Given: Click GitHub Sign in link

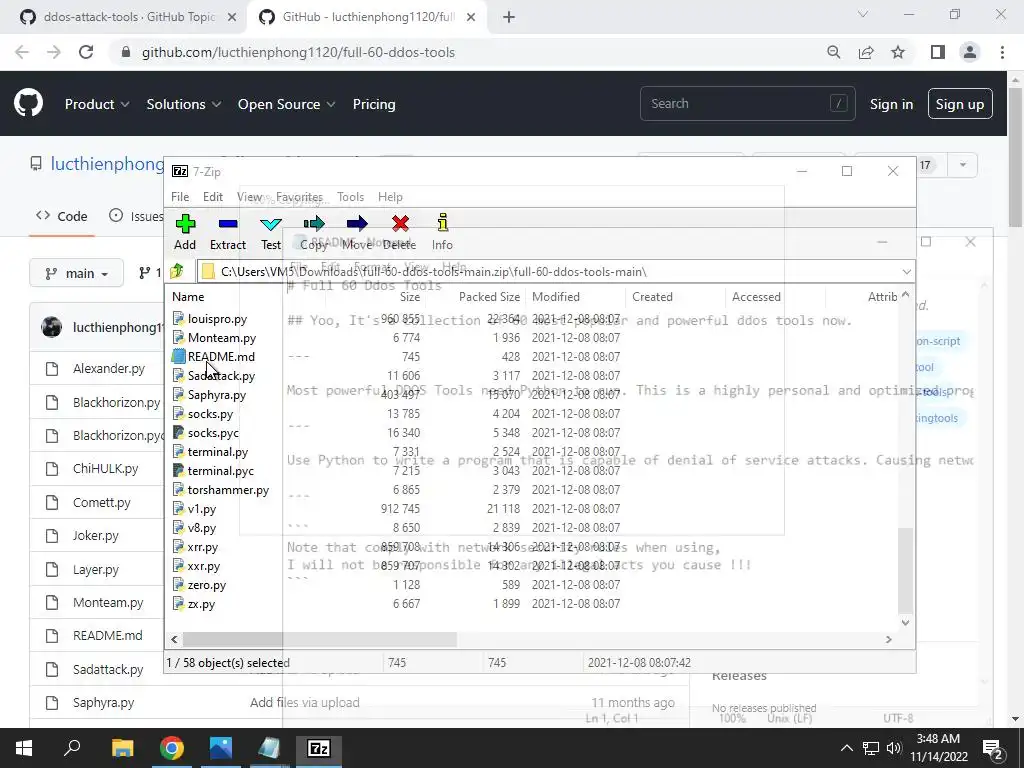Looking at the screenshot, I should tap(891, 104).
